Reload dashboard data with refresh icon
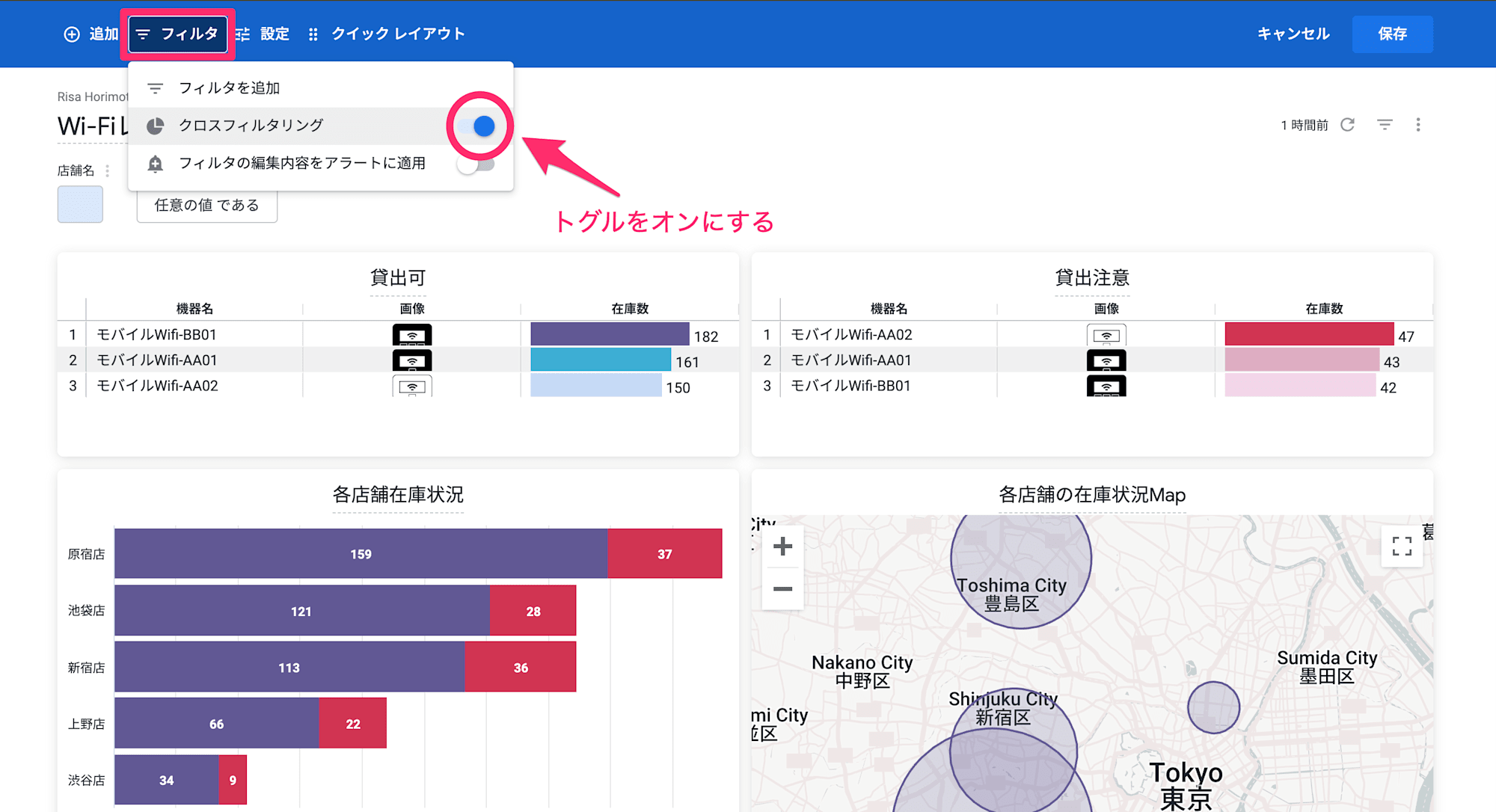Image resolution: width=1496 pixels, height=812 pixels. [x=1348, y=125]
